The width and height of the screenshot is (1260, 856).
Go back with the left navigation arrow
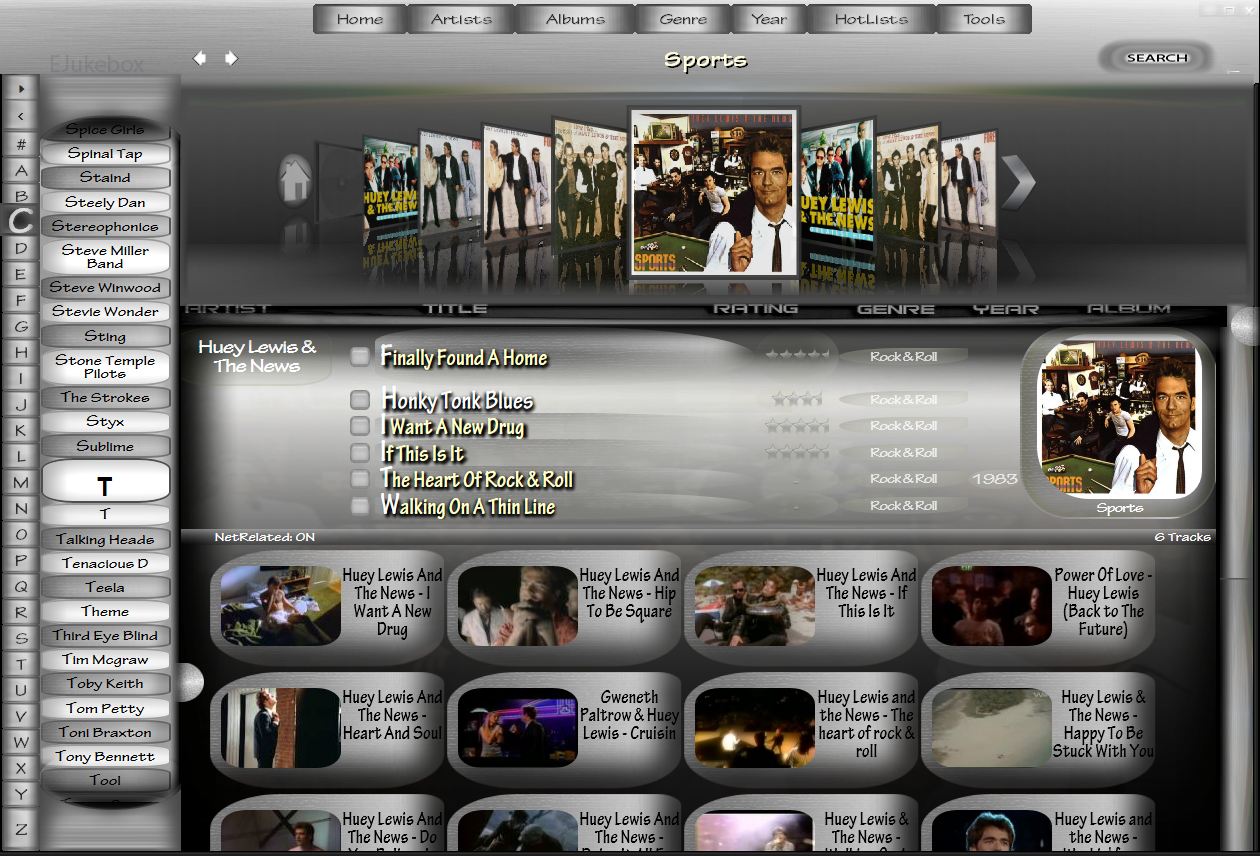200,58
